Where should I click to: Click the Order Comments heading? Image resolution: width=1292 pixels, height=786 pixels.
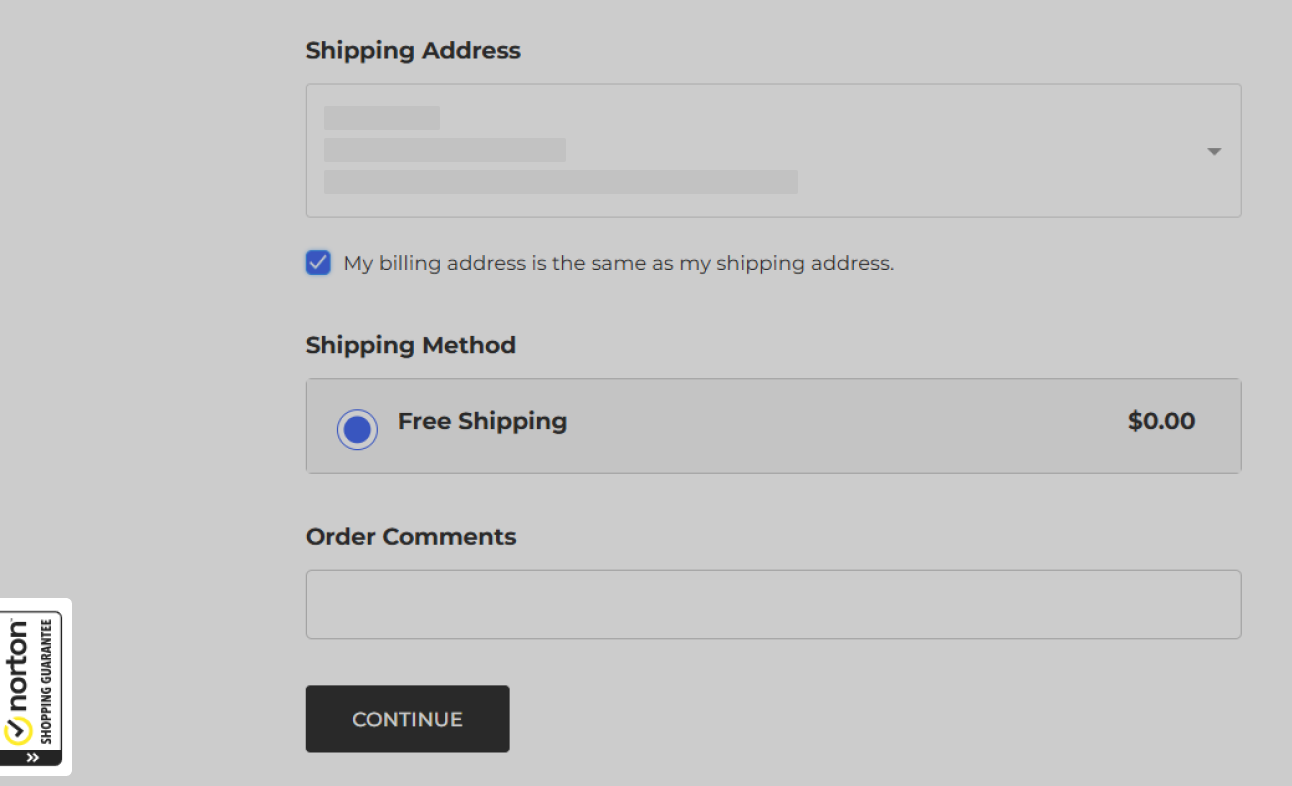pos(411,536)
